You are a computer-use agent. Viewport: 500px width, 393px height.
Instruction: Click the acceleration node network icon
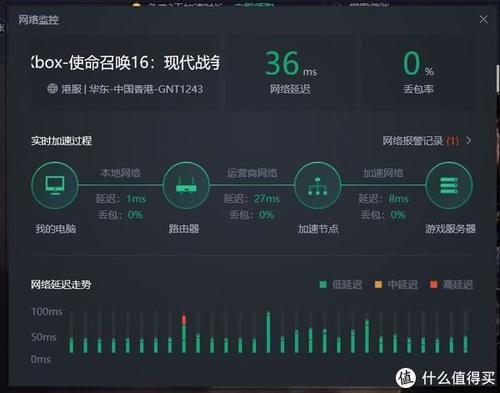[317, 185]
